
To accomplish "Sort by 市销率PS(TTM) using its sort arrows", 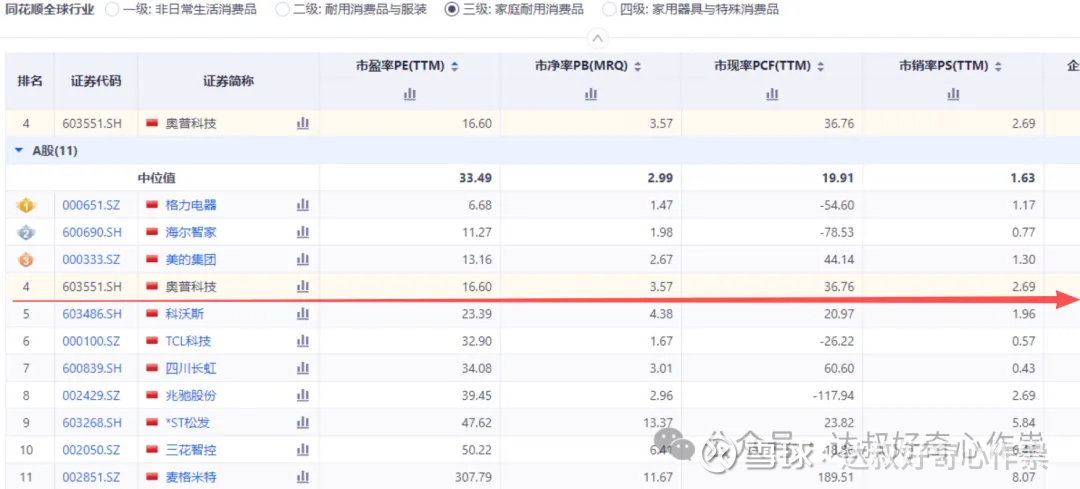I will click(998, 67).
